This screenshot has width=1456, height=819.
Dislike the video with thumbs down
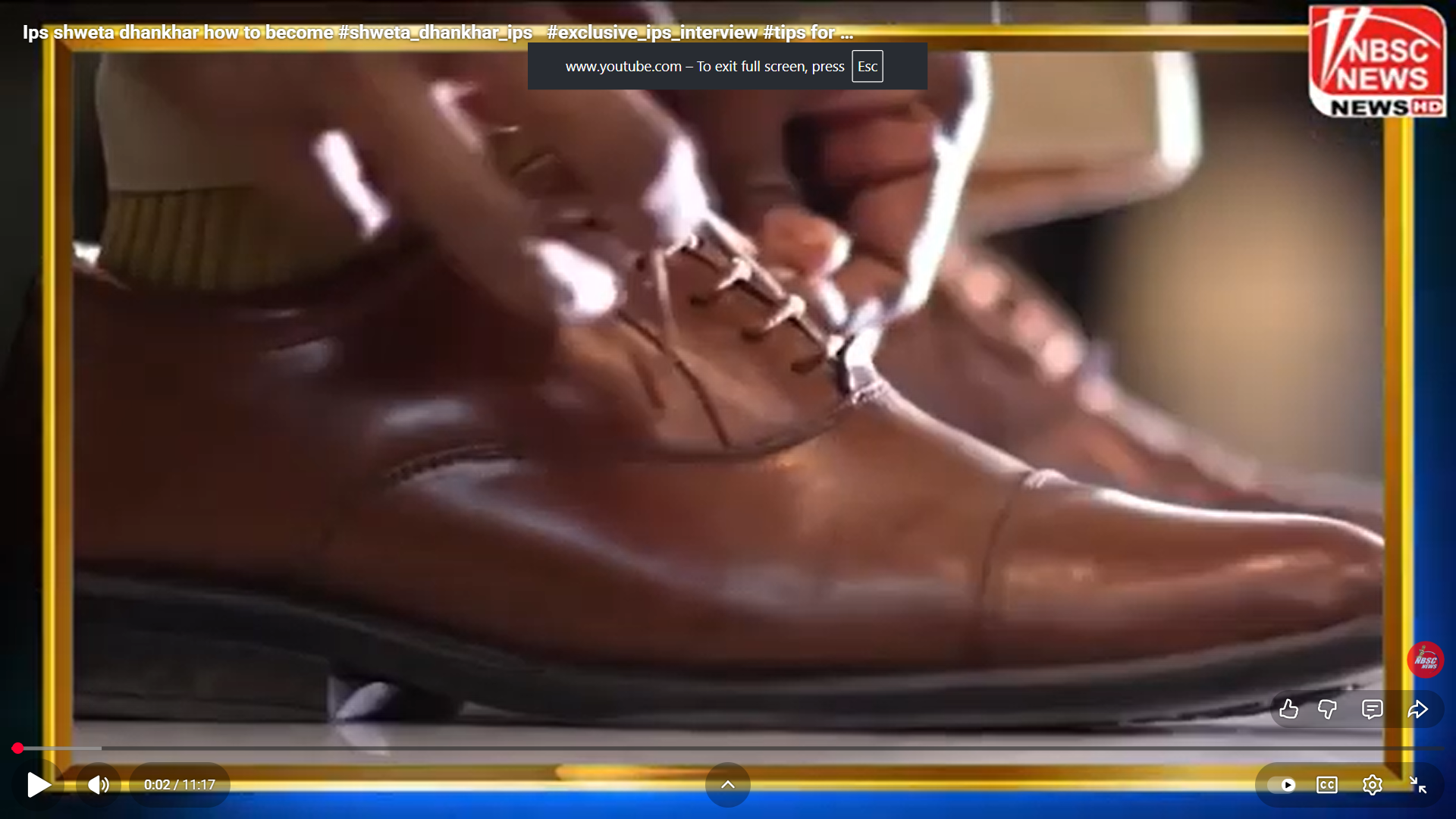point(1327,710)
